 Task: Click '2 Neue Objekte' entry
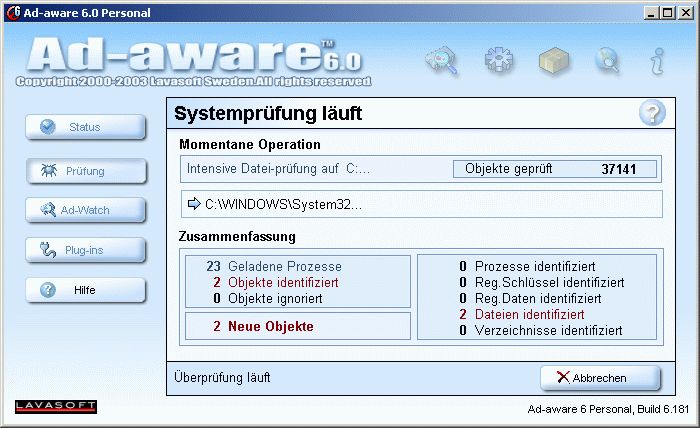263,326
